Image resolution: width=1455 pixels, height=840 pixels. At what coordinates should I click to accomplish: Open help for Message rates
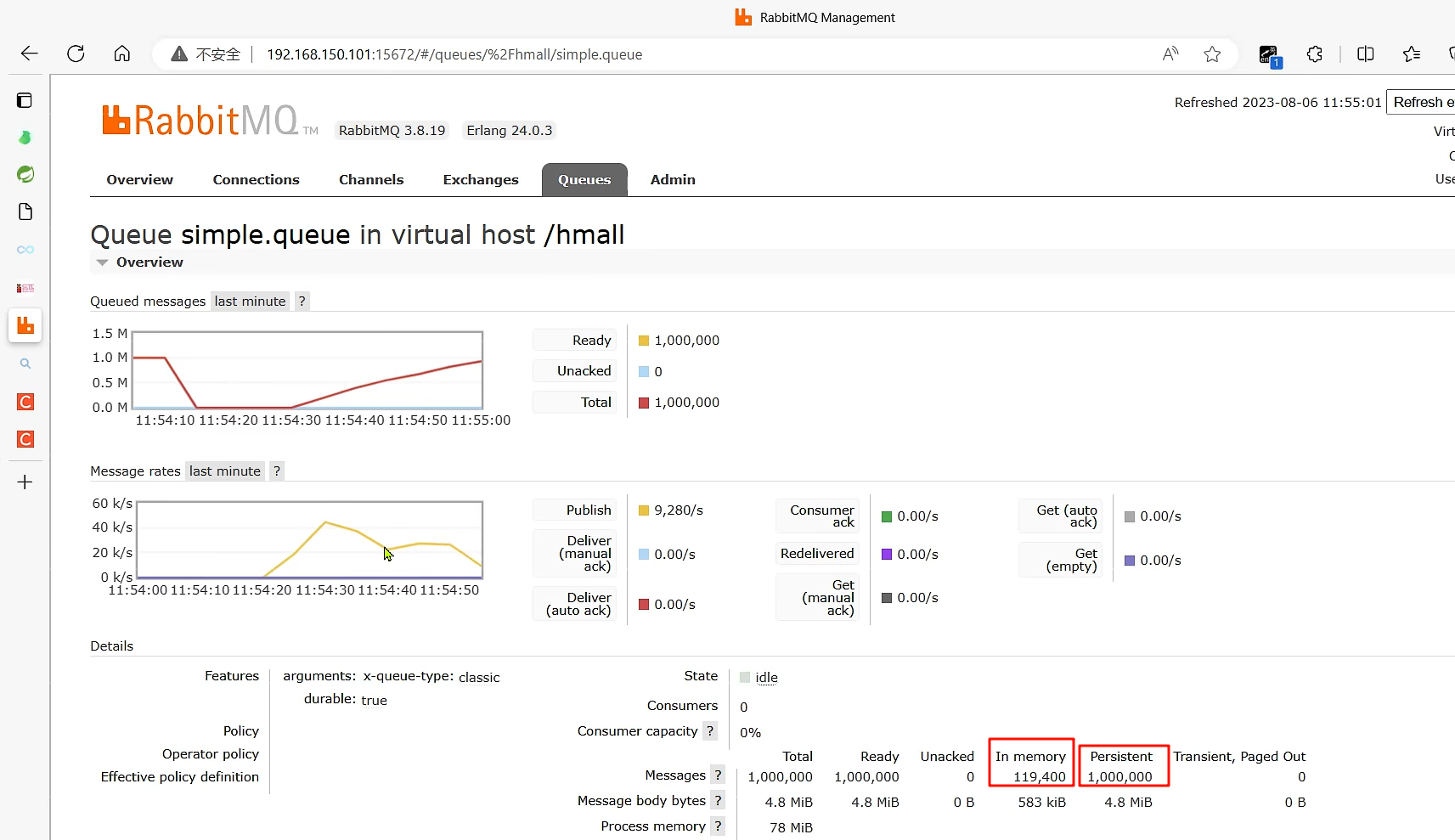(277, 471)
